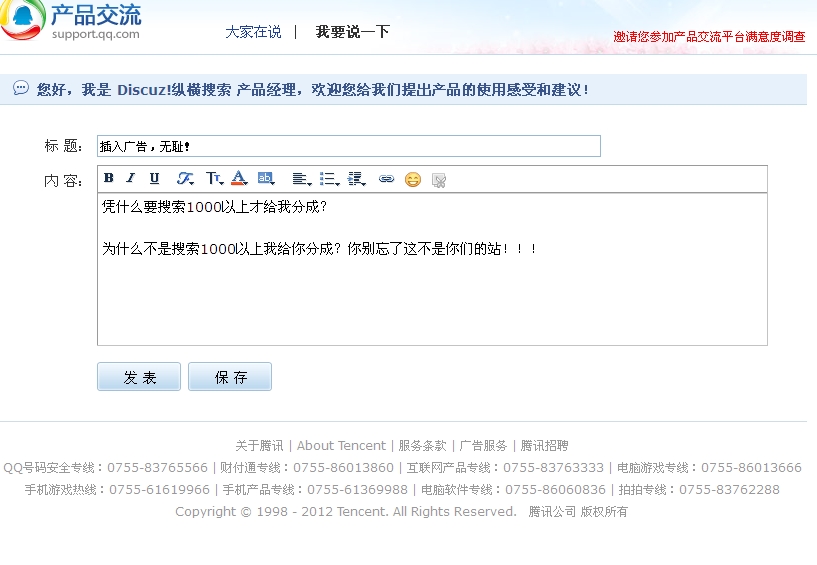817x565 pixels.
Task: Click the 电脑软件专线 phone number 0755-86060836
Action: pyautogui.click(x=555, y=489)
